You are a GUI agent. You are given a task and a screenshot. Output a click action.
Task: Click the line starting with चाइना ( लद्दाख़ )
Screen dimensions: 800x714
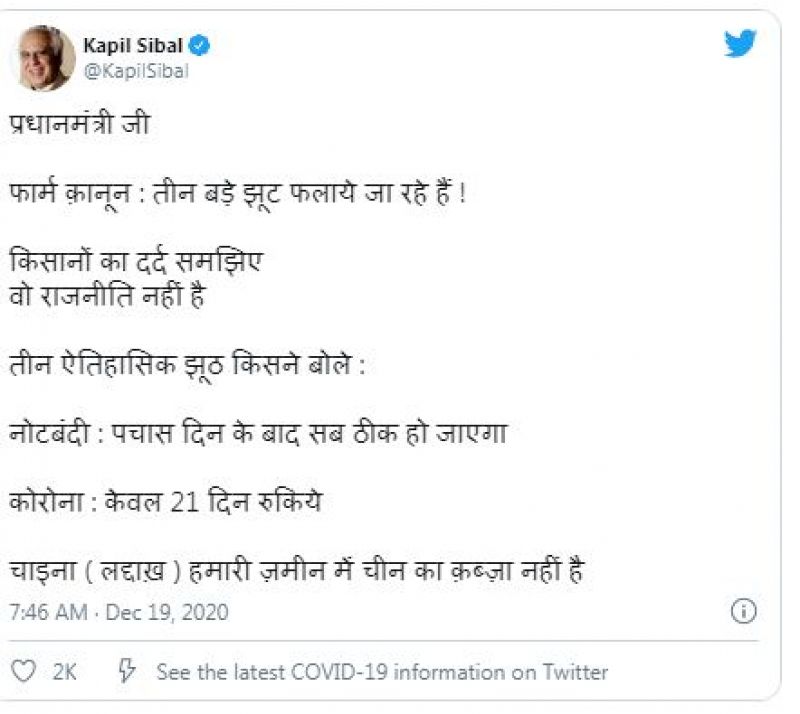point(296,570)
